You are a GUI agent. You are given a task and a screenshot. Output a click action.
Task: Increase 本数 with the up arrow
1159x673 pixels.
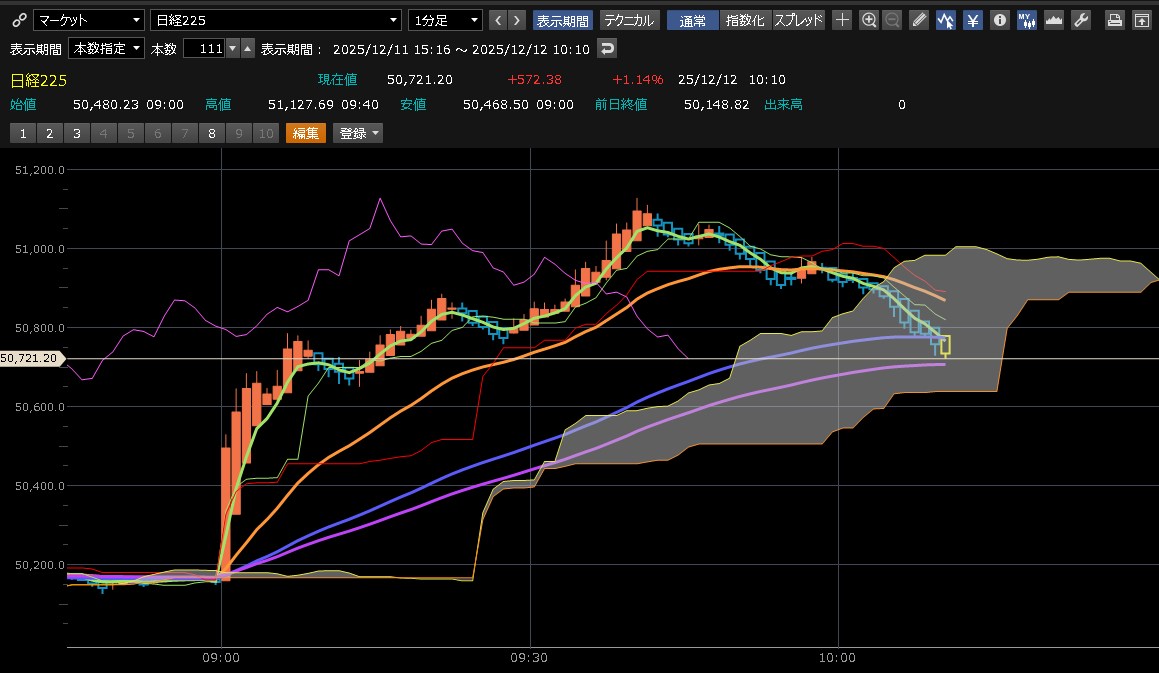click(248, 48)
